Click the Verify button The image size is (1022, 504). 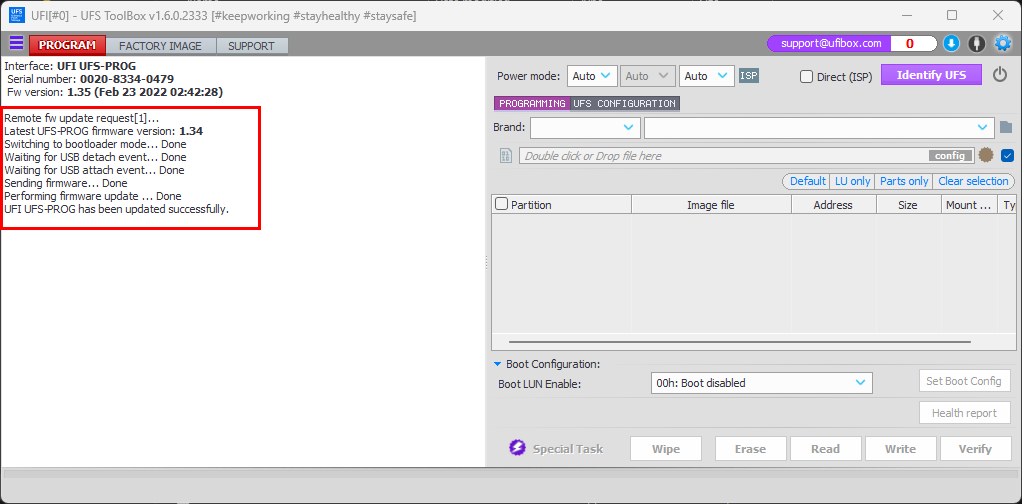tap(975, 449)
